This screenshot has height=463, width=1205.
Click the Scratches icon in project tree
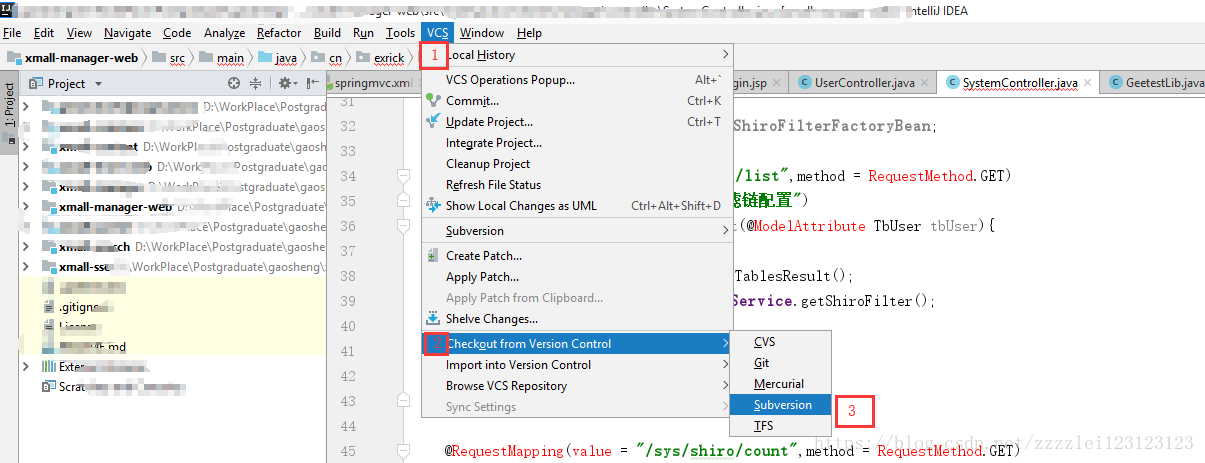pos(48,387)
